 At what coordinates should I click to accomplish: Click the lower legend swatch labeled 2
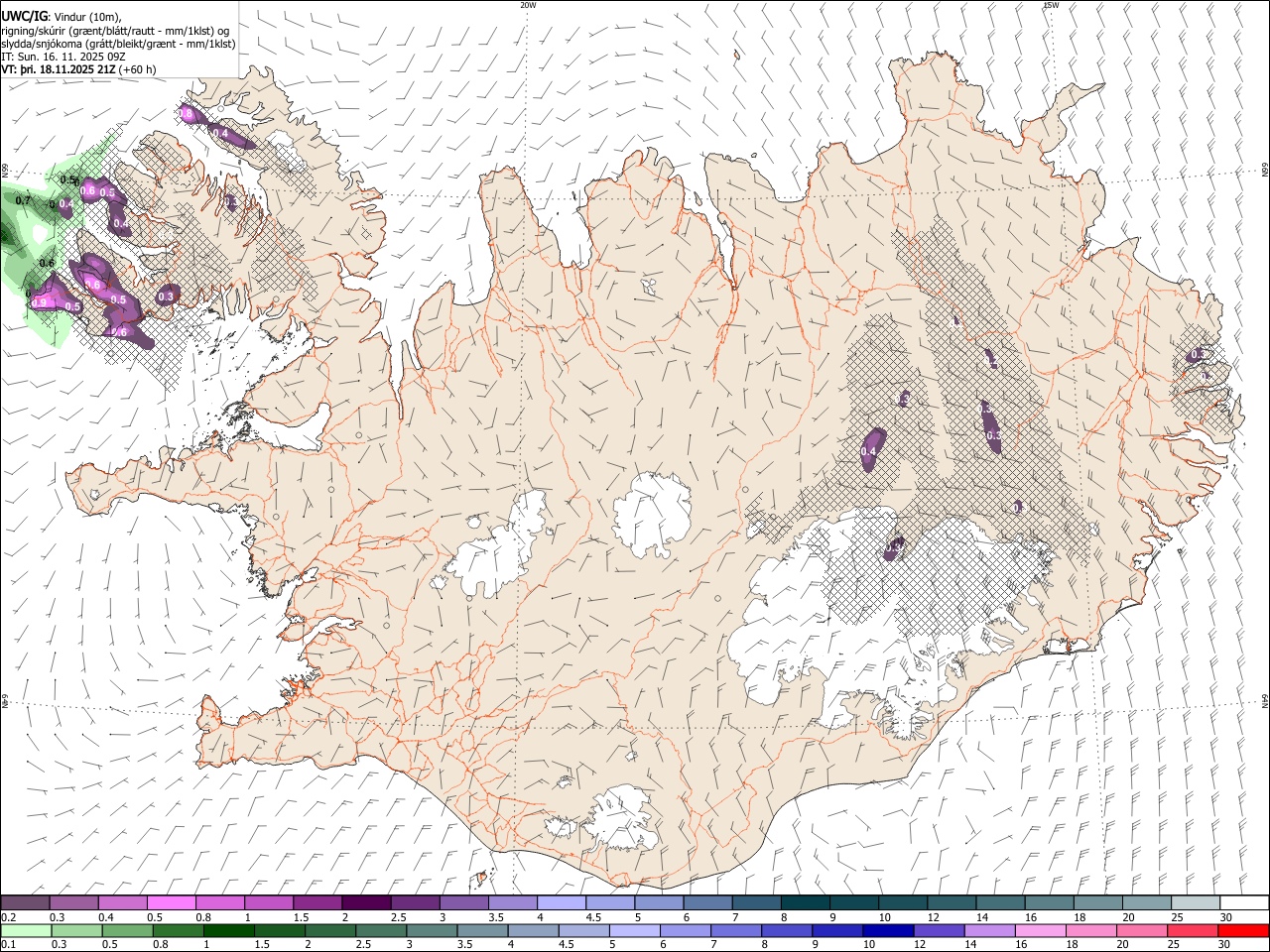pos(330,930)
